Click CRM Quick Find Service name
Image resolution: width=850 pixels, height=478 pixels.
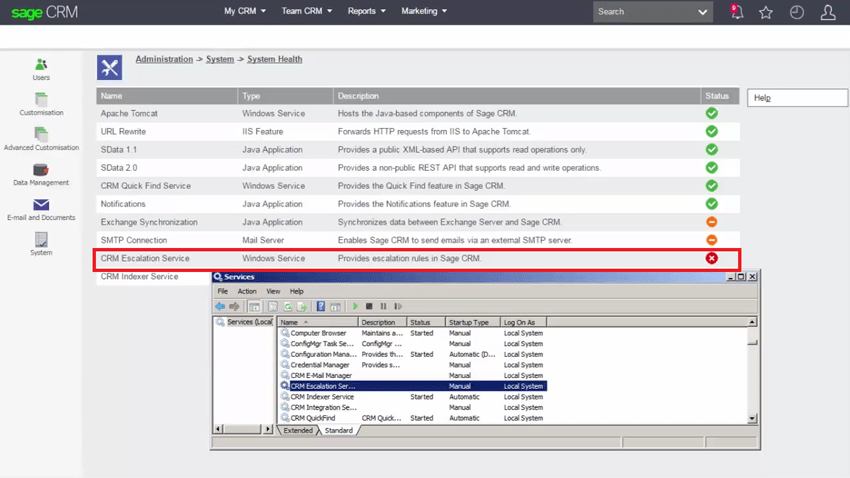pyautogui.click(x=146, y=186)
